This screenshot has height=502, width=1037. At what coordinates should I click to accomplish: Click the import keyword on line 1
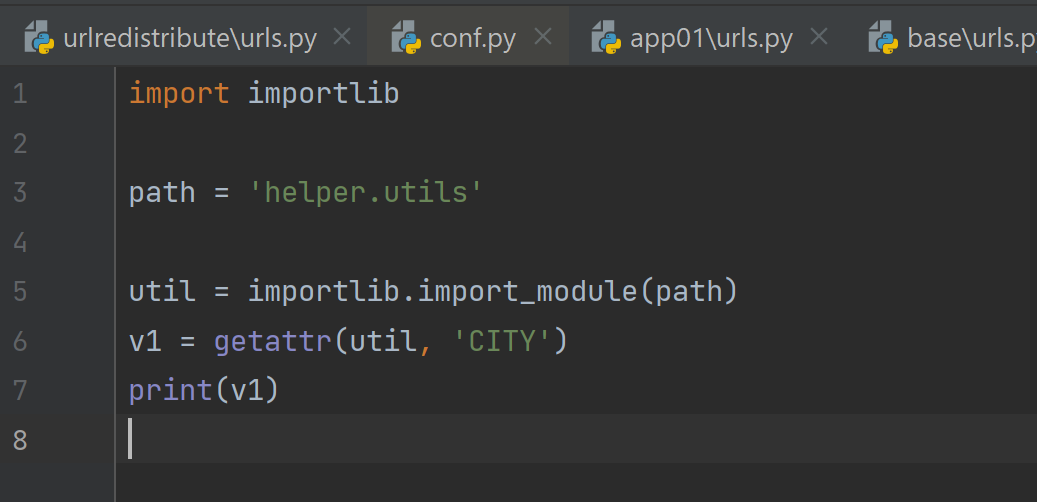coord(179,95)
